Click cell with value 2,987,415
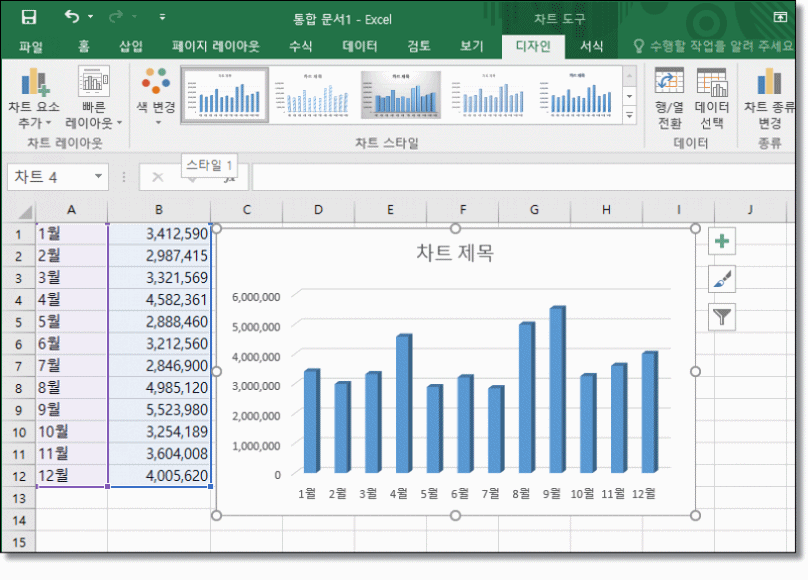Viewport: 808px width, 580px height. click(159, 256)
